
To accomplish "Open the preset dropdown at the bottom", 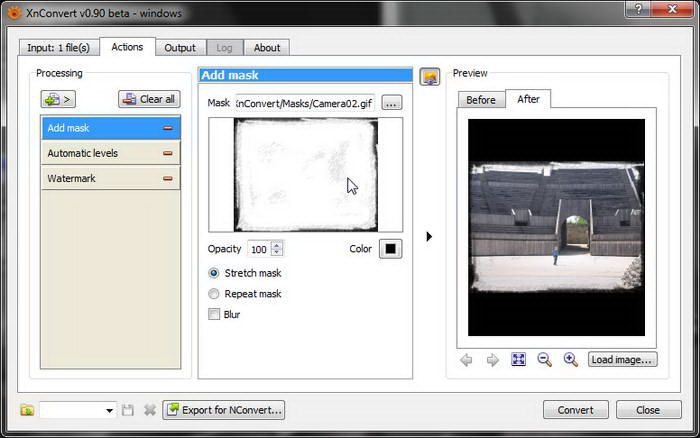I will (x=109, y=410).
